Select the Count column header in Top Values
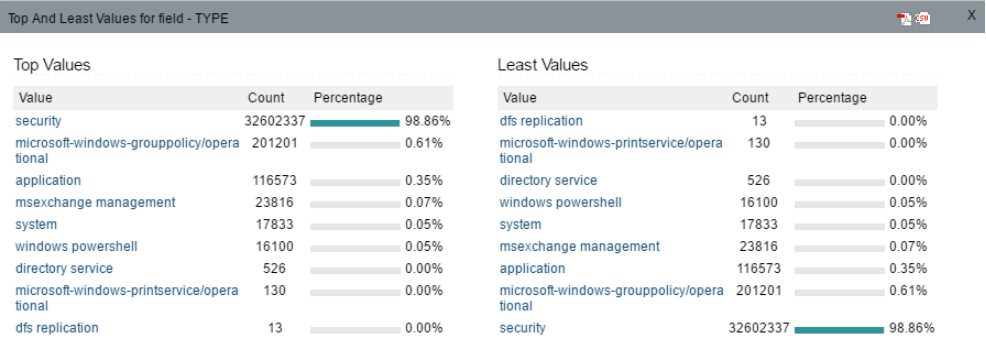 point(266,98)
